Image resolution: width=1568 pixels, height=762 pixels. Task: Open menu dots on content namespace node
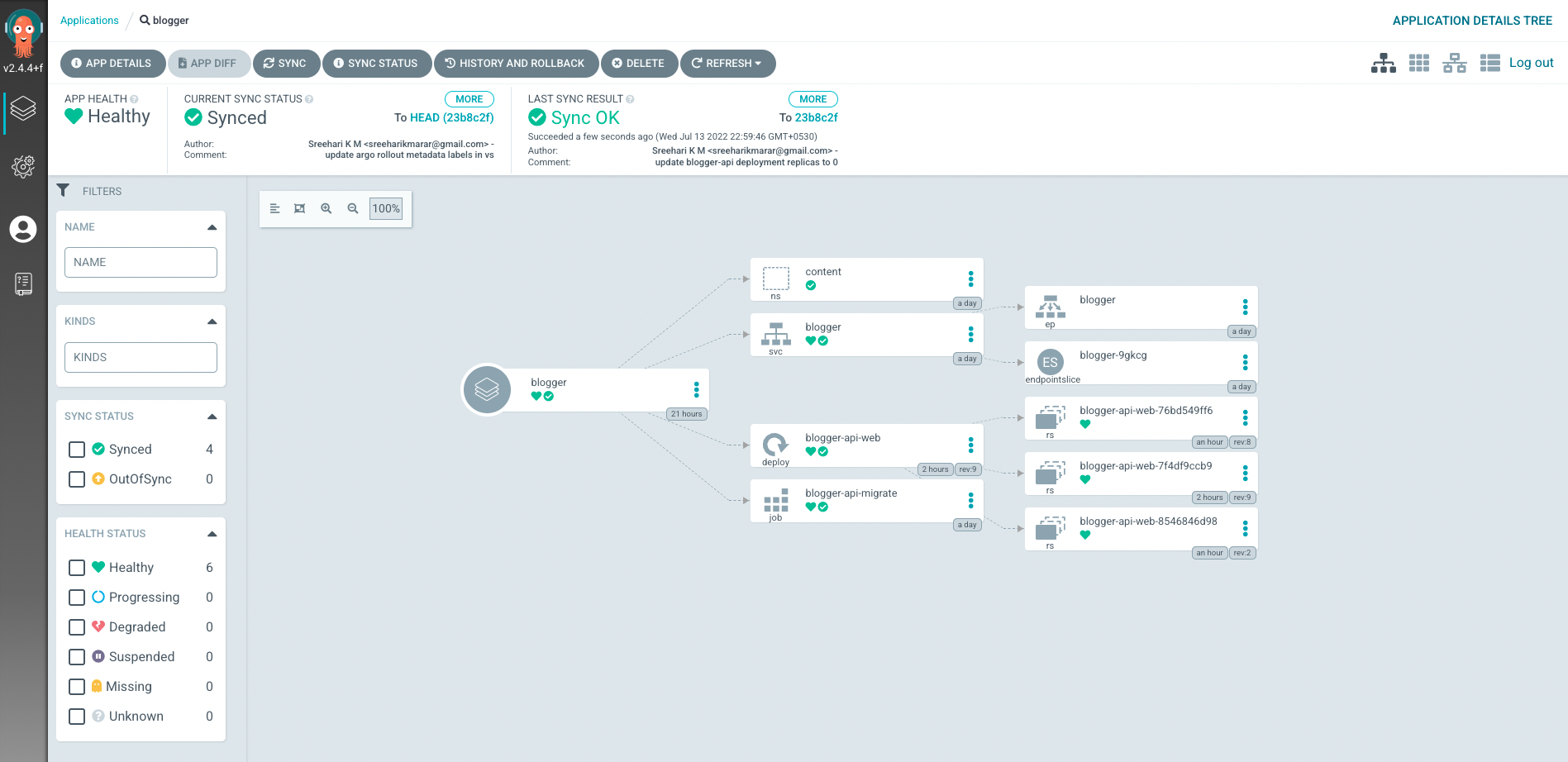[x=970, y=279]
